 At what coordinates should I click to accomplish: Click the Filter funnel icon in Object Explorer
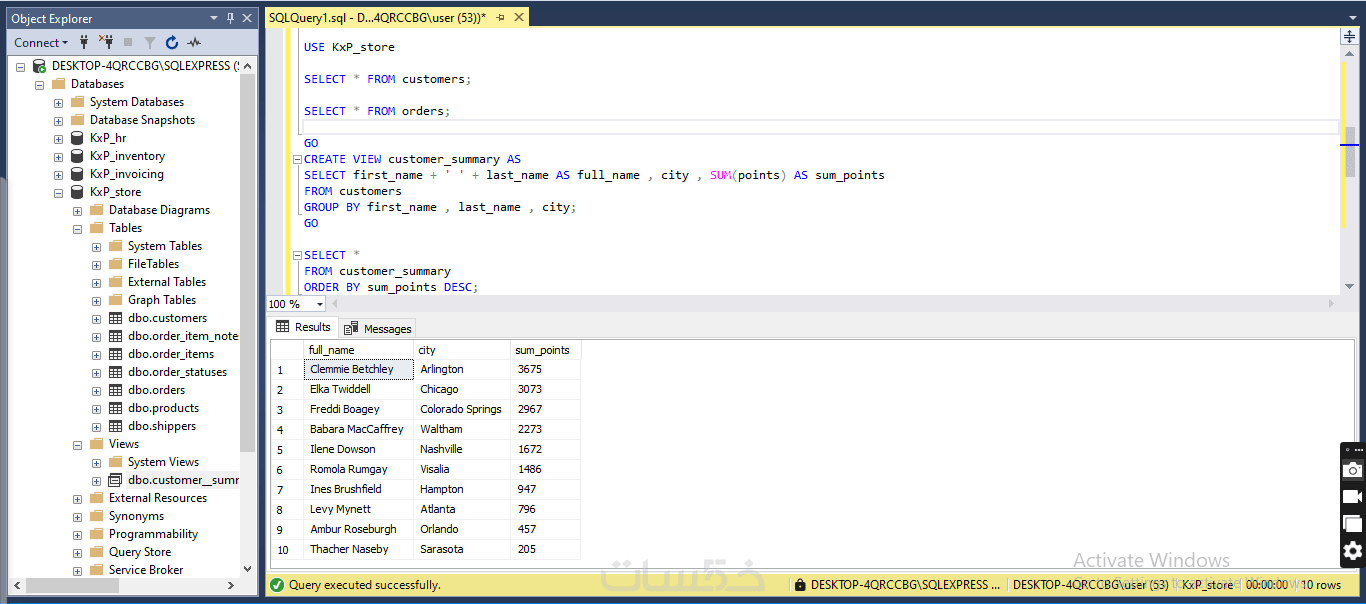[150, 42]
